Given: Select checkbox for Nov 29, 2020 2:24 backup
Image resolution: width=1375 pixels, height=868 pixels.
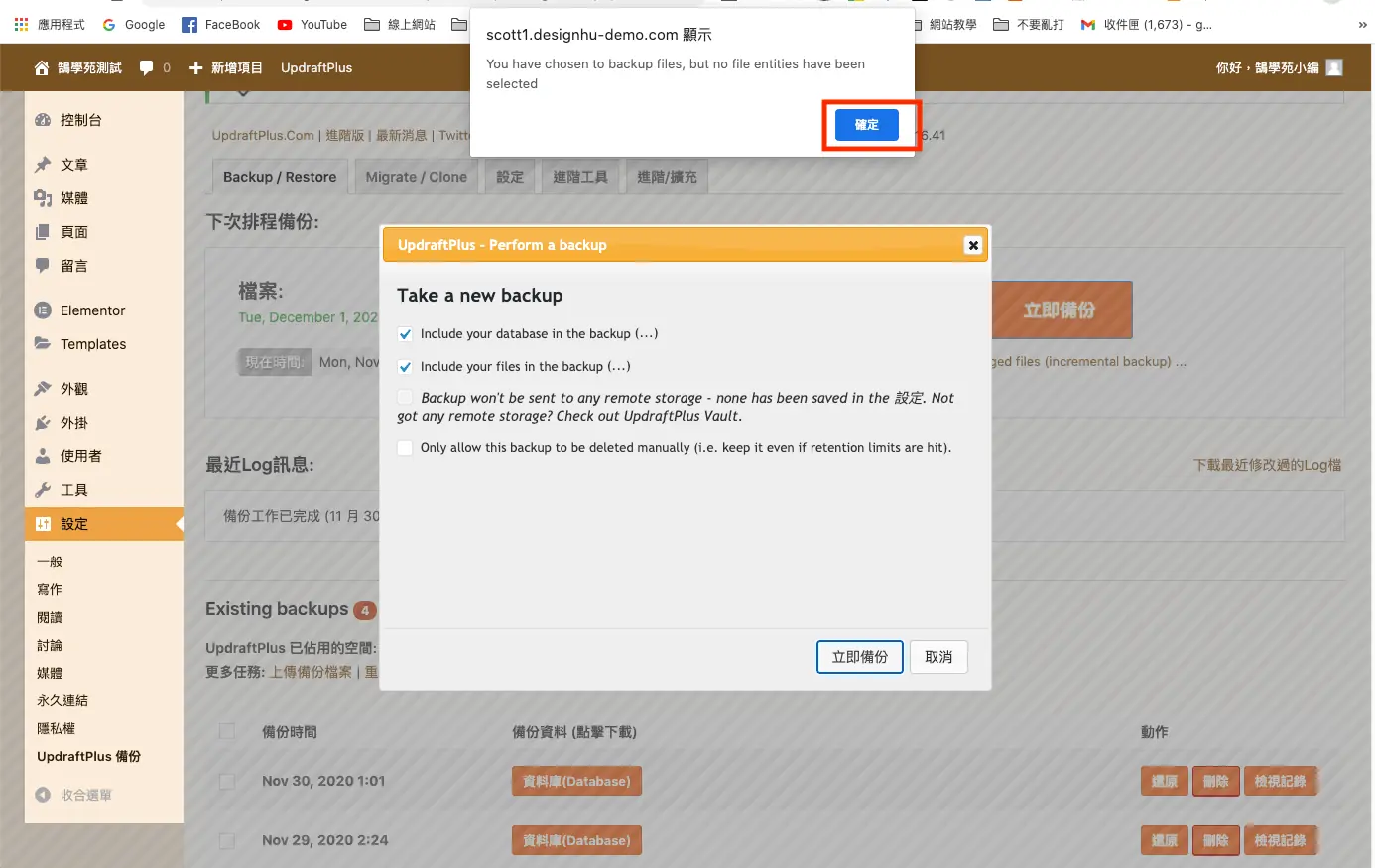Looking at the screenshot, I should (x=227, y=841).
